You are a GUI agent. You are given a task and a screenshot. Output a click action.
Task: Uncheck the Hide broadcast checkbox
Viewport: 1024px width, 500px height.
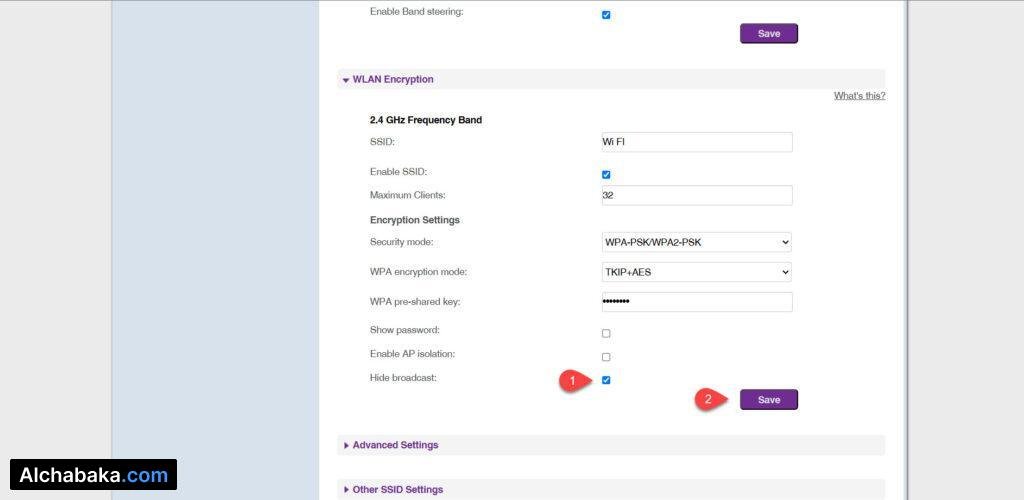coord(606,380)
